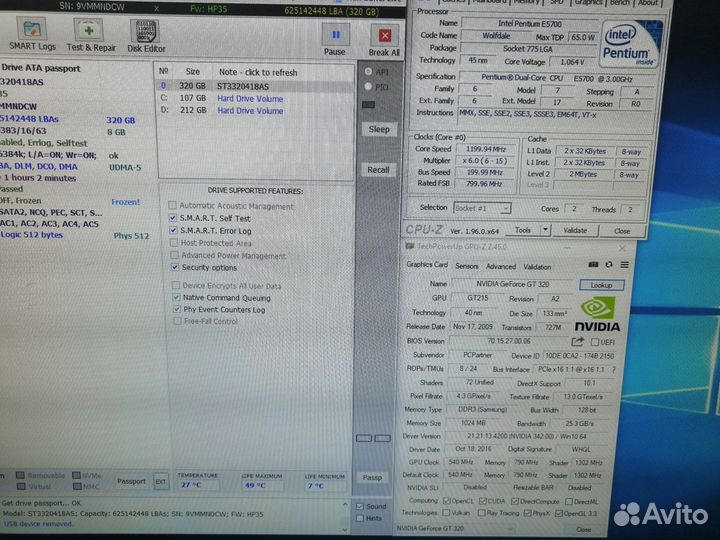Open the Advanced tab in GPU-Z
The image size is (720, 540).
pyautogui.click(x=501, y=266)
